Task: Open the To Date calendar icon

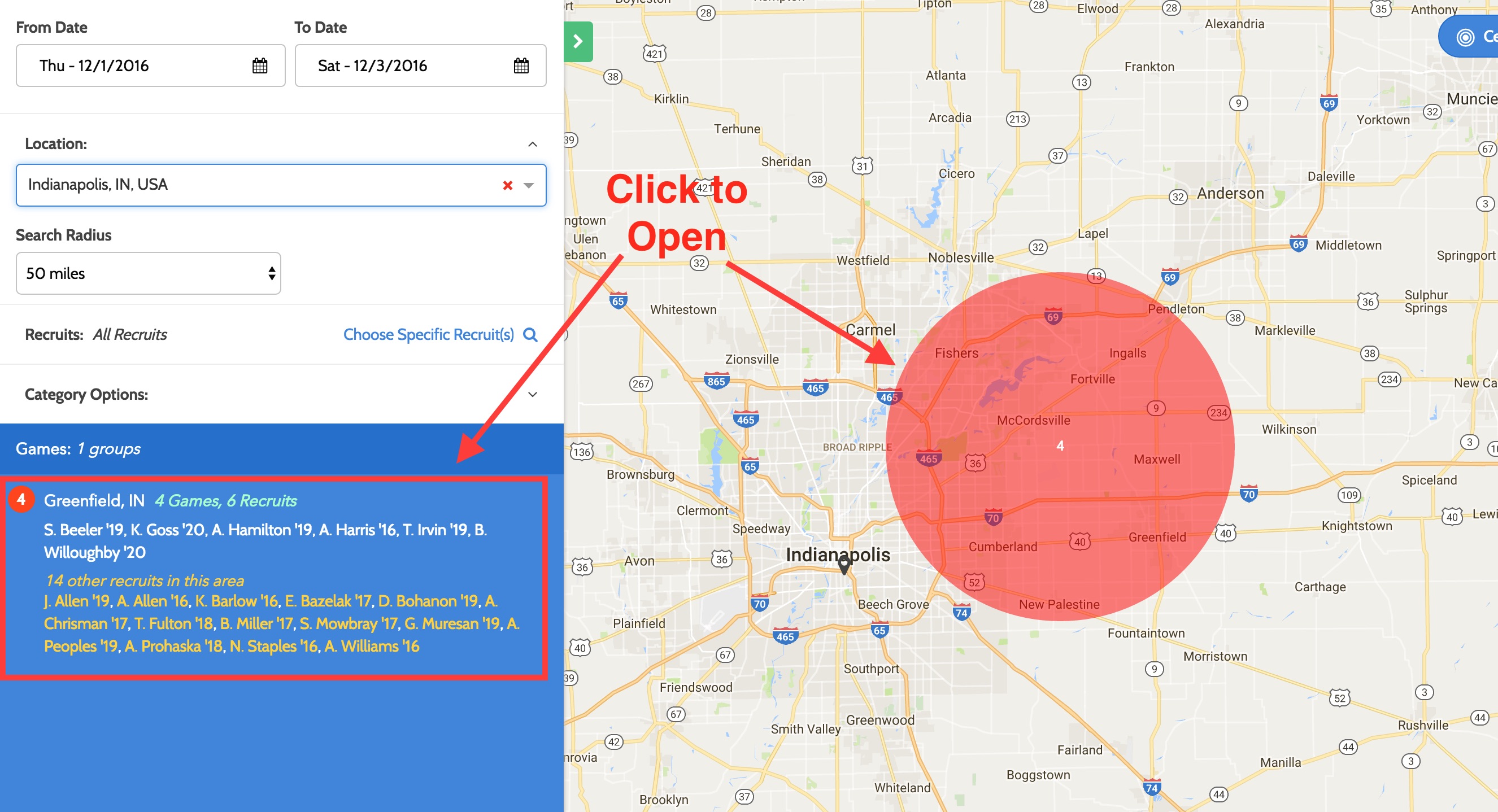Action: pyautogui.click(x=521, y=66)
